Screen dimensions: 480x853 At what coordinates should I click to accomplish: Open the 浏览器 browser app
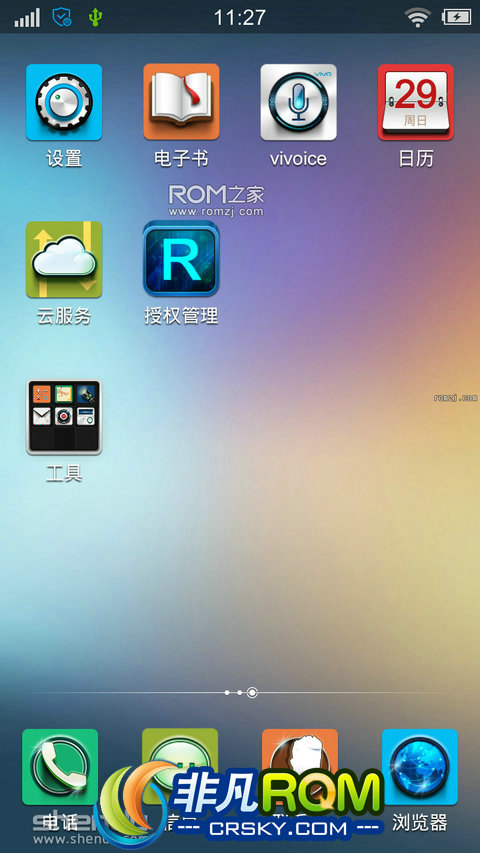point(420,767)
